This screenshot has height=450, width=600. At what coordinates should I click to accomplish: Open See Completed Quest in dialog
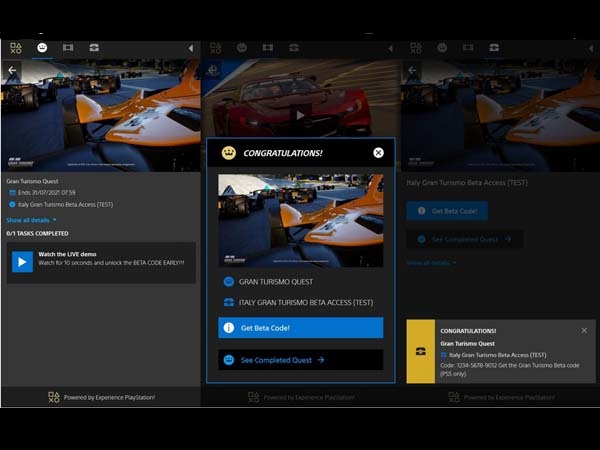point(301,360)
